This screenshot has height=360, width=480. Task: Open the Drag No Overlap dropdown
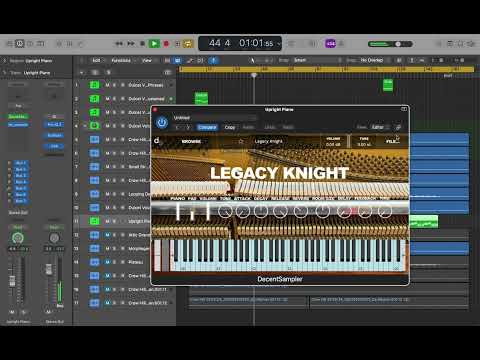[374, 60]
